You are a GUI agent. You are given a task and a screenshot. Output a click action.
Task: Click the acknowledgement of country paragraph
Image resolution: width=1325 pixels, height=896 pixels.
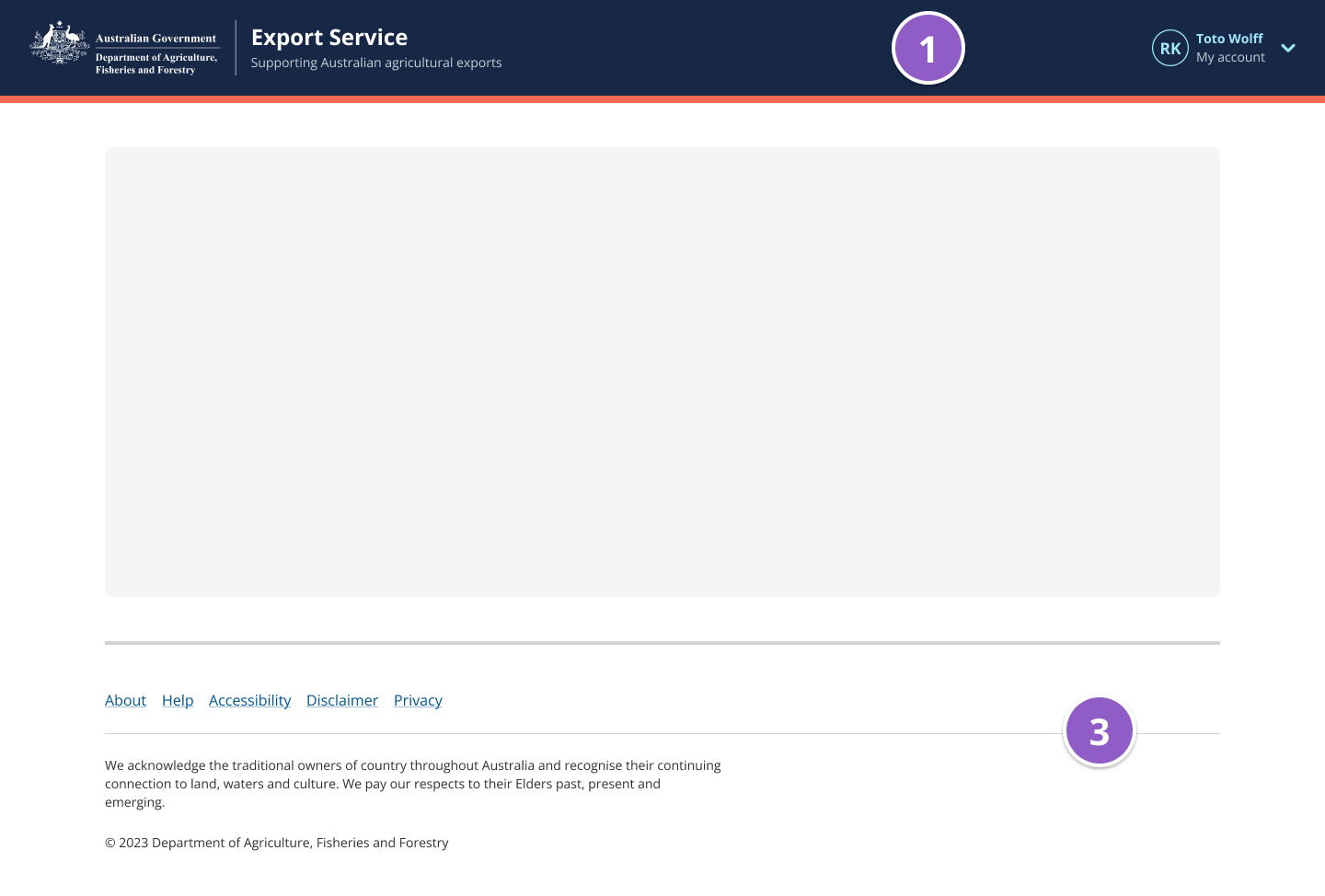click(413, 783)
